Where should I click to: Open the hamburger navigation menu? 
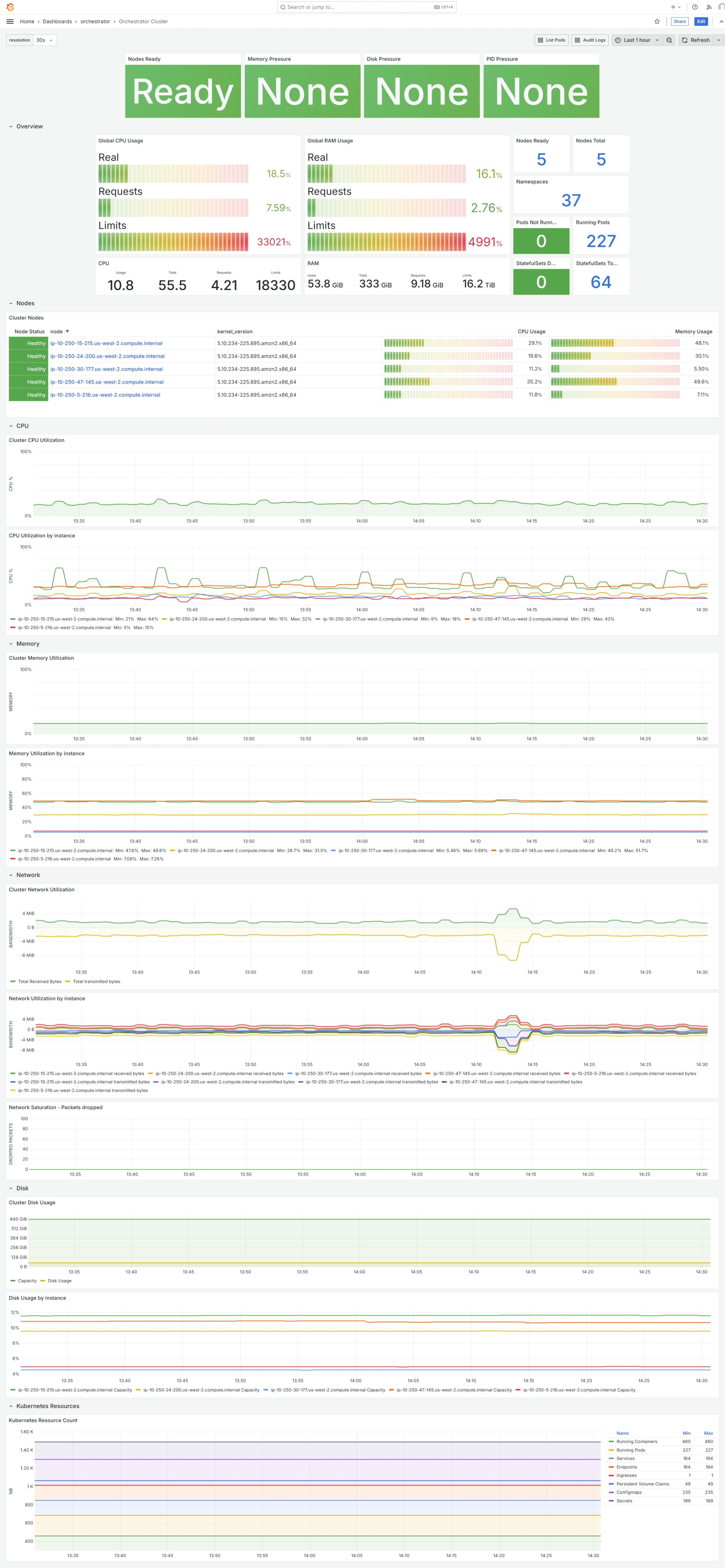(x=10, y=21)
